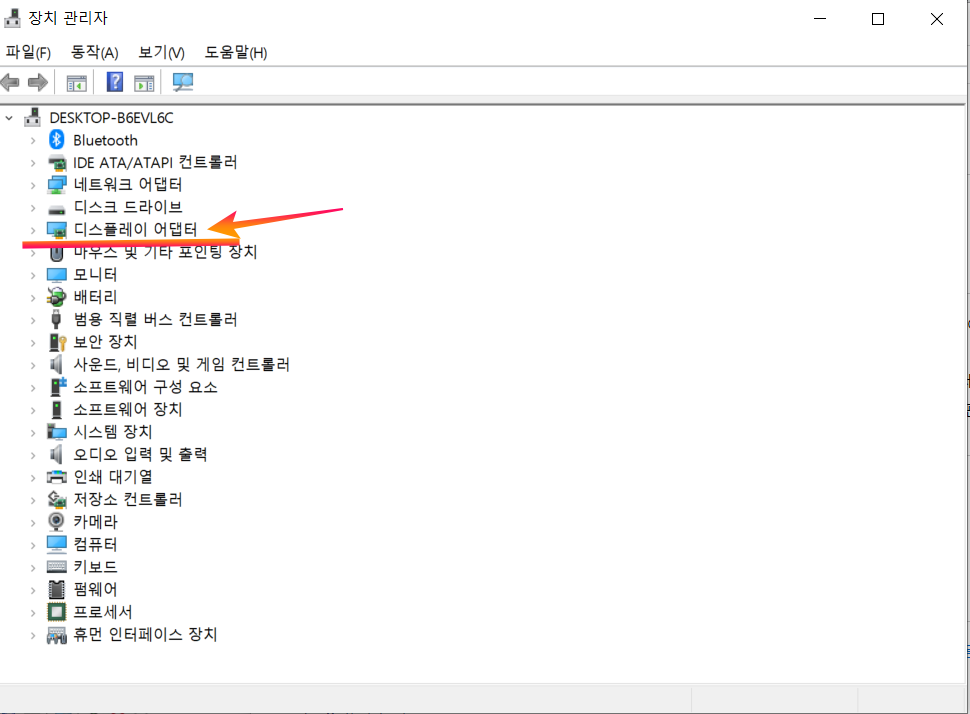The width and height of the screenshot is (970, 714).
Task: Click the 시스템 장치 icon
Action: (x=57, y=432)
